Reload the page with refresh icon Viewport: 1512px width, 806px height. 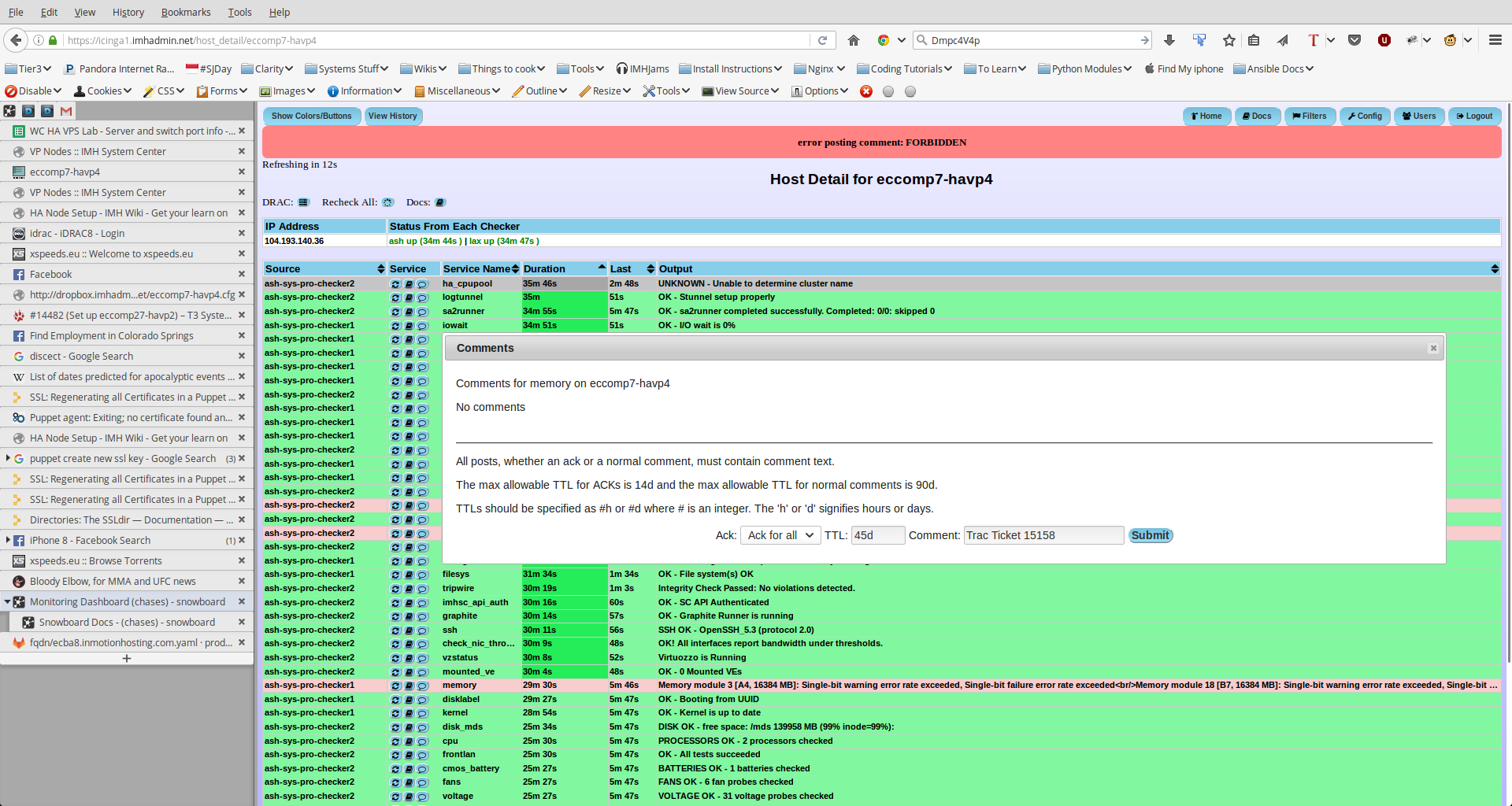click(x=822, y=40)
